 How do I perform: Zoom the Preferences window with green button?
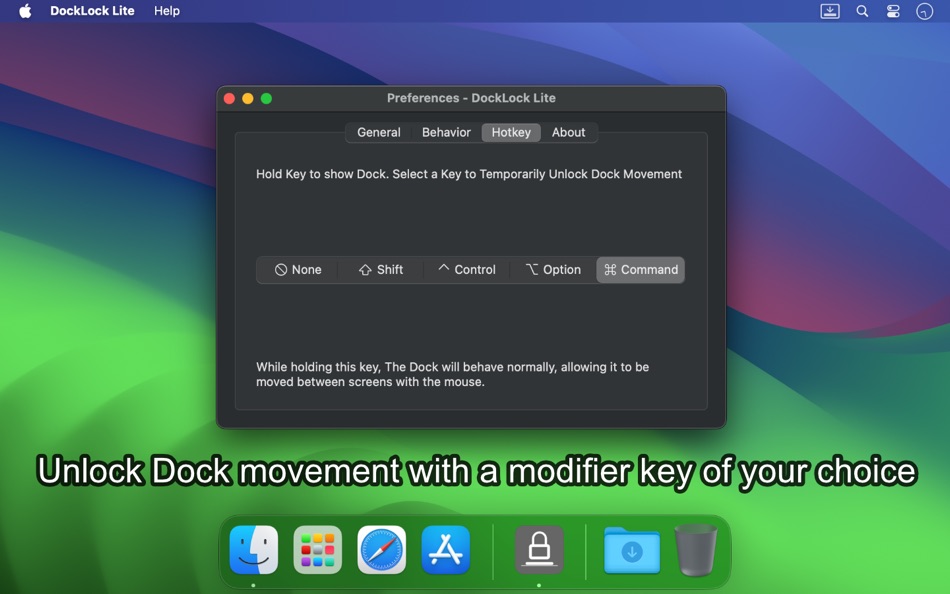[266, 98]
